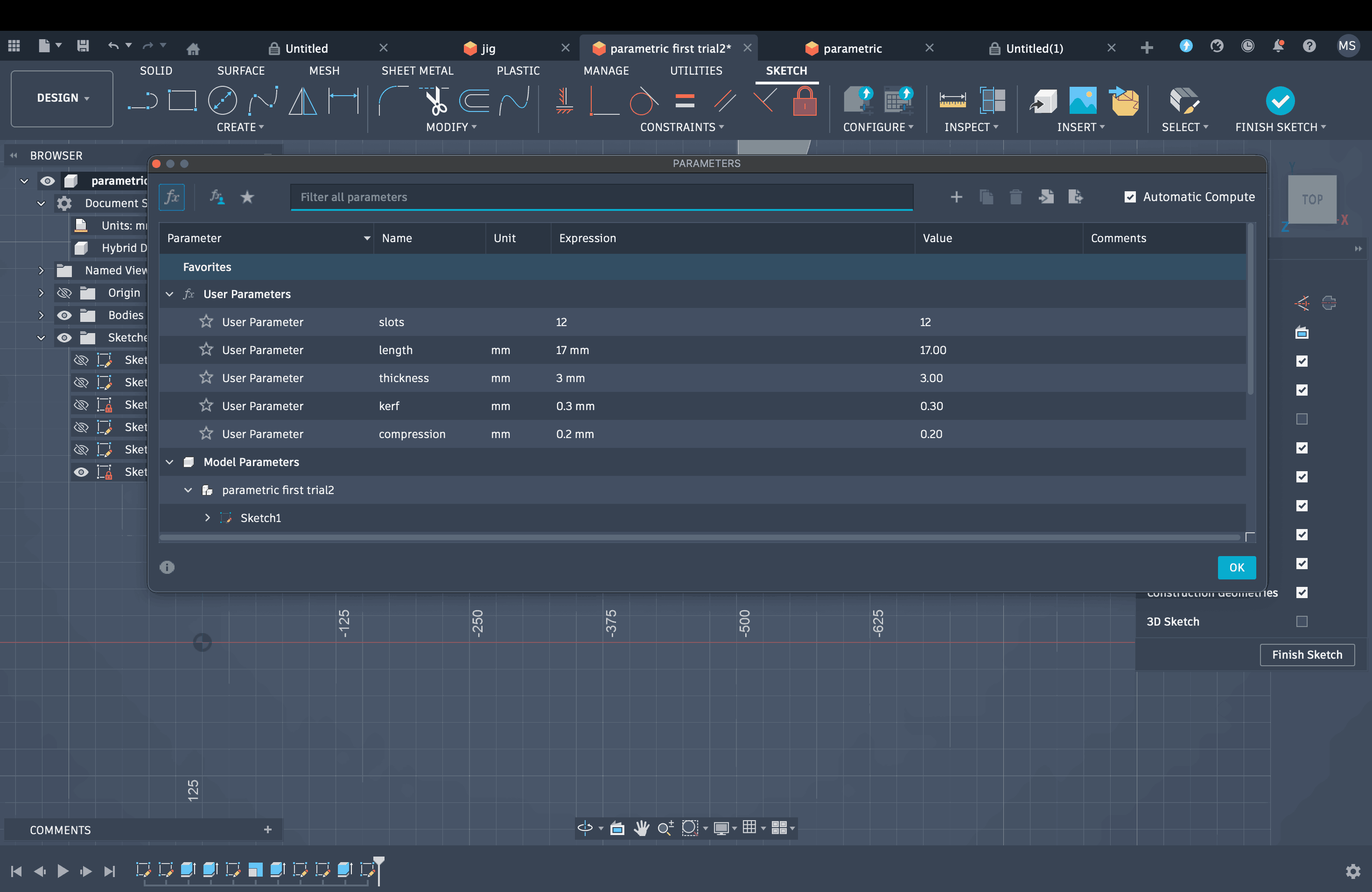Click the Insert Canvas image icon

click(x=1083, y=101)
